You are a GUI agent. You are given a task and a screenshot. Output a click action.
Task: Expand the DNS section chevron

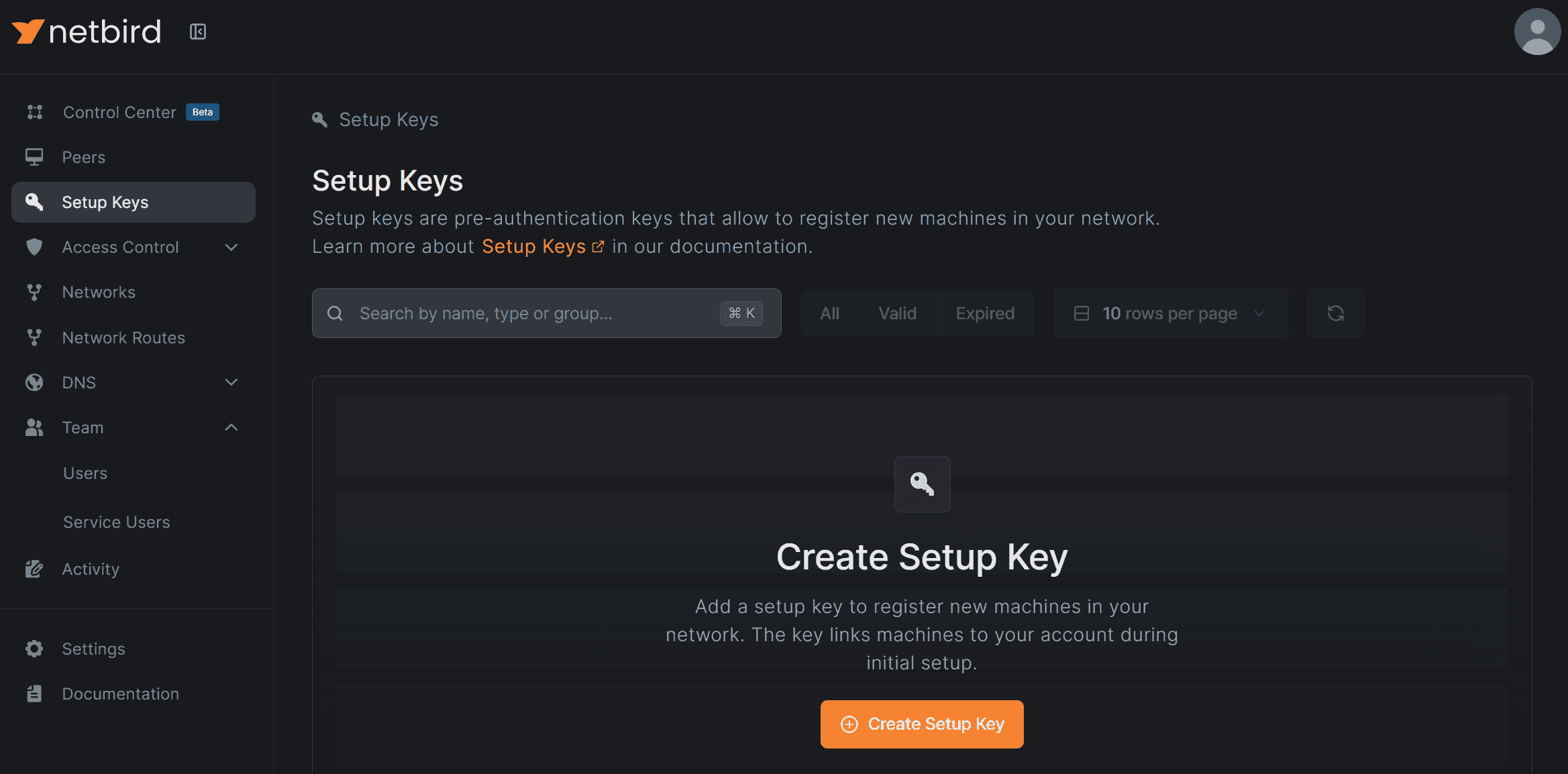(x=231, y=382)
